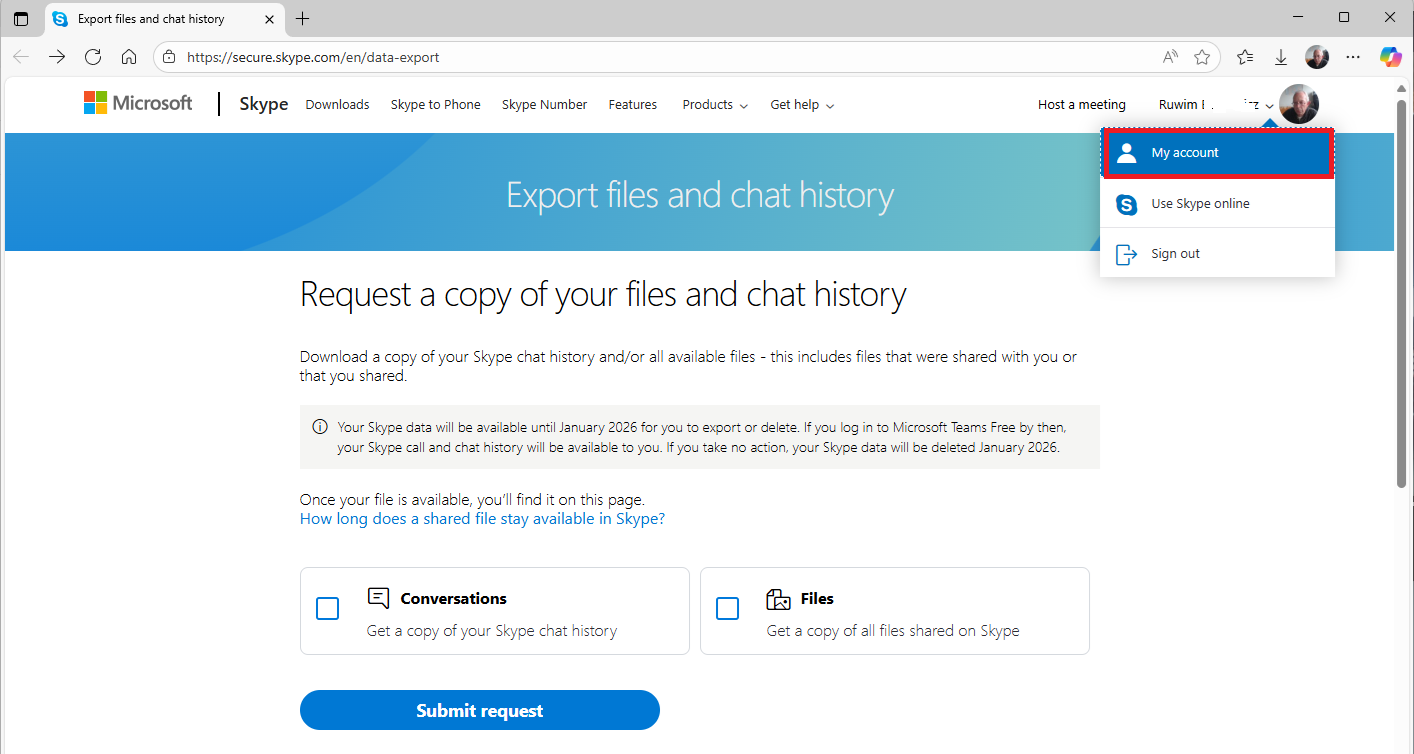Image resolution: width=1414 pixels, height=754 pixels.
Task: Activate the Read aloud icon
Action: pos(1170,57)
